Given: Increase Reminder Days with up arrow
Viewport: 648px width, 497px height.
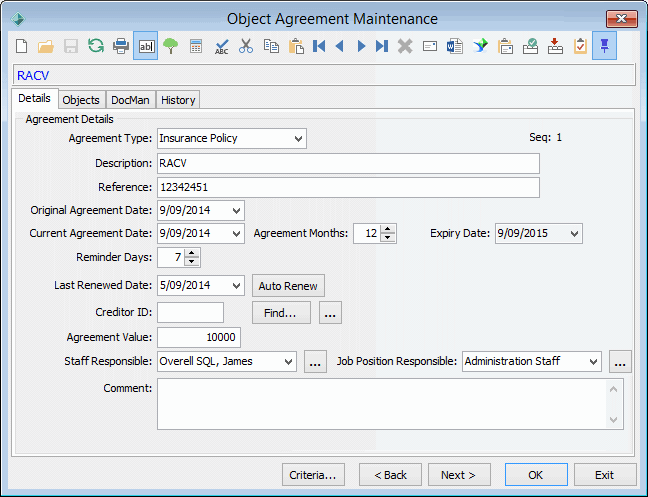Looking at the screenshot, I should 191,253.
